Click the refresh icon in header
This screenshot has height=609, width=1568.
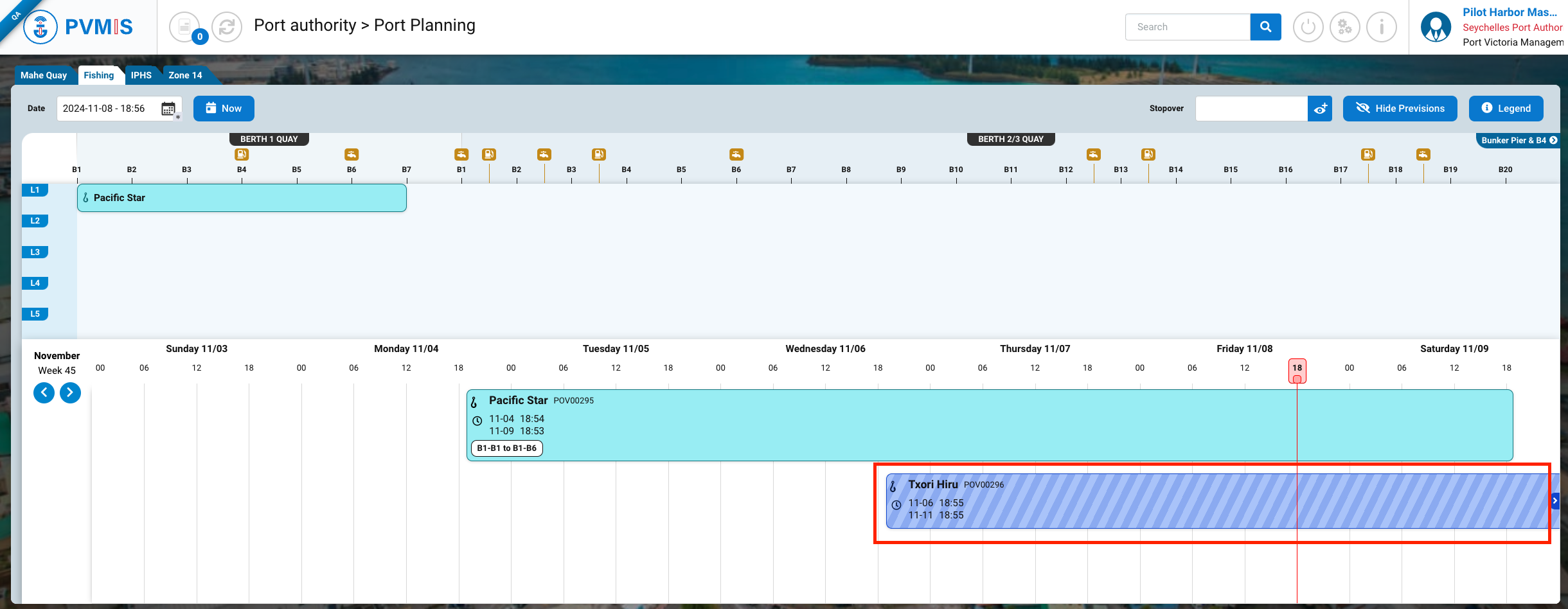pyautogui.click(x=226, y=27)
